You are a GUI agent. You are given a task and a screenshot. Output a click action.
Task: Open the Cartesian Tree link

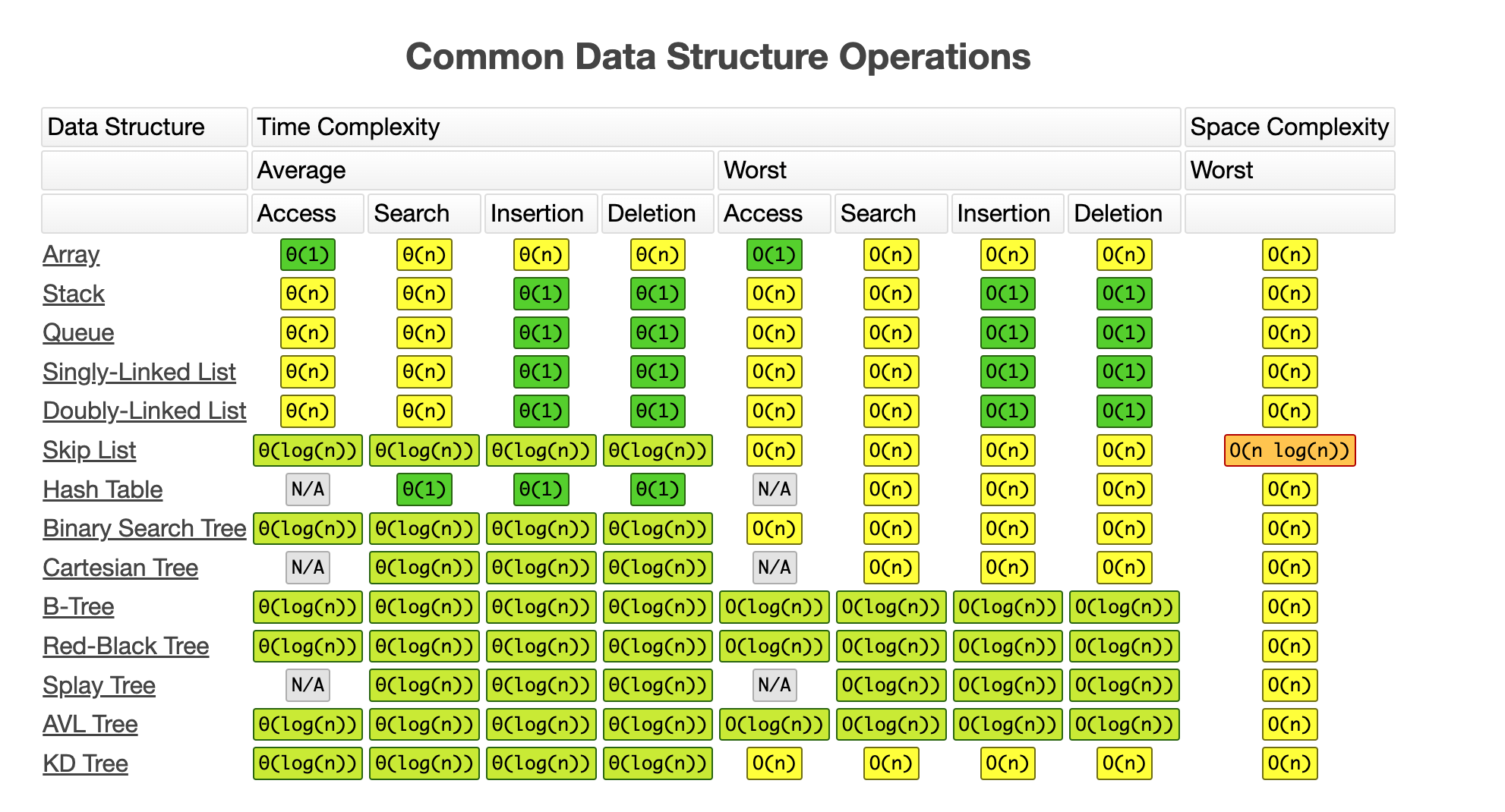tap(120, 568)
